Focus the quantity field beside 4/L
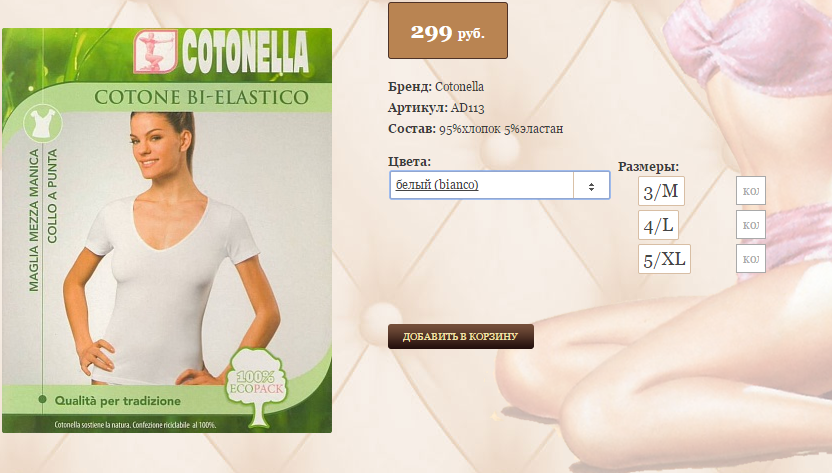This screenshot has height=473, width=832. pyautogui.click(x=751, y=225)
